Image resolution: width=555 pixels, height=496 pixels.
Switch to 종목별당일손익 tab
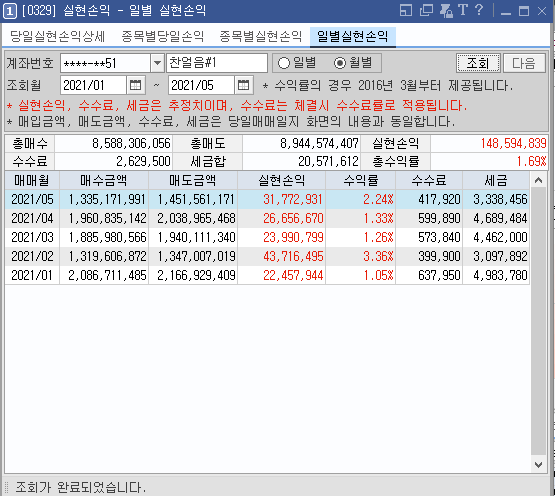coord(163,36)
